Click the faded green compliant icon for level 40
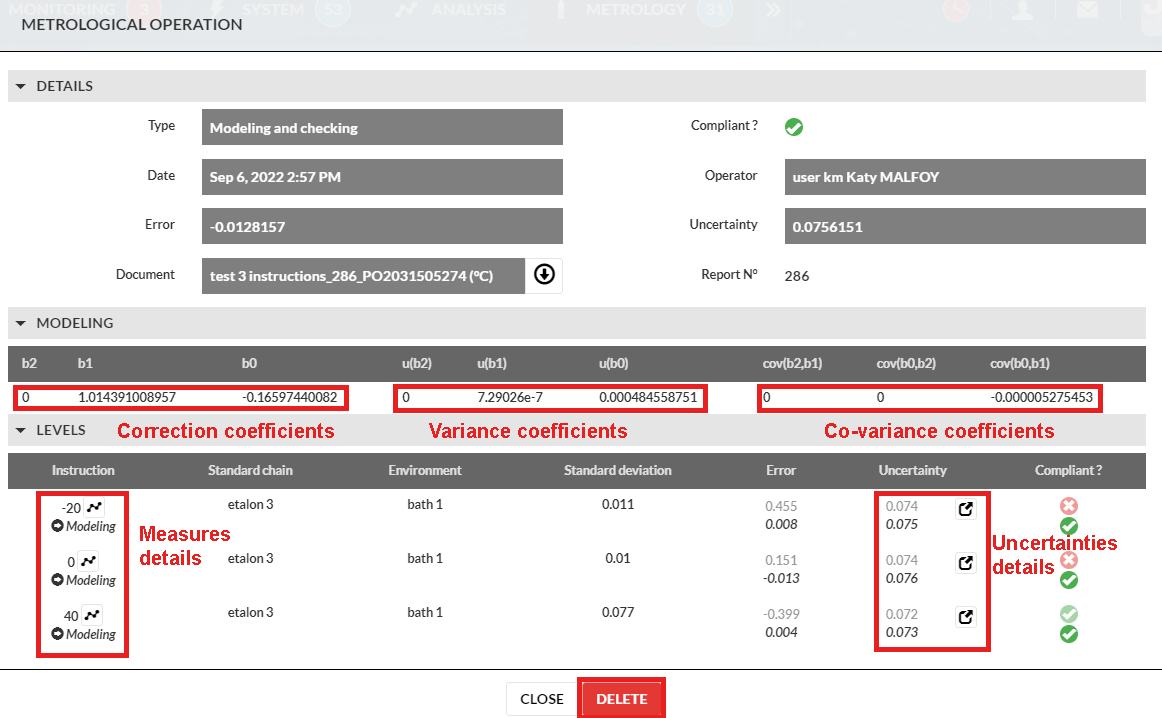 click(x=1069, y=614)
